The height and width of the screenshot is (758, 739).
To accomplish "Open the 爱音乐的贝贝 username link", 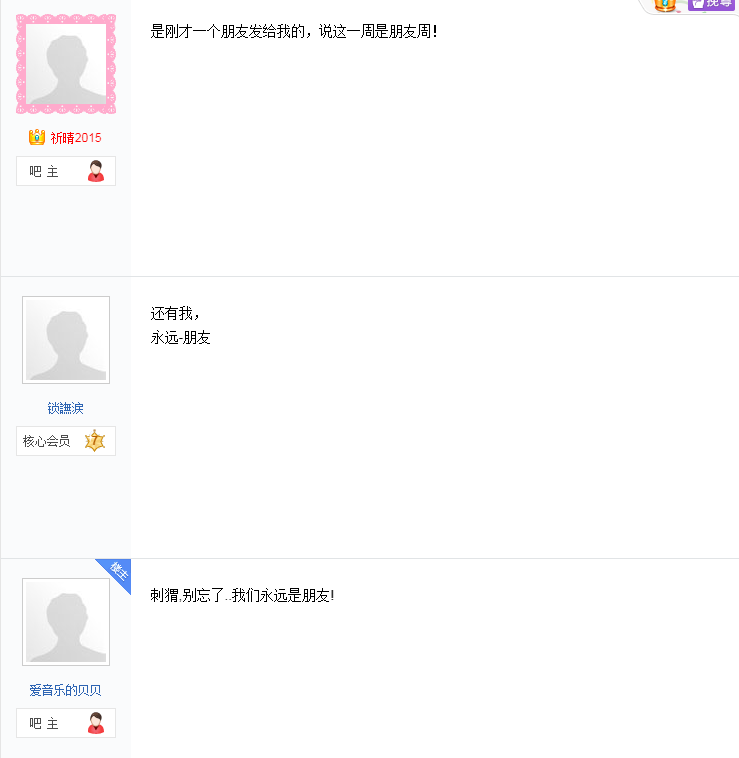I will [x=65, y=690].
